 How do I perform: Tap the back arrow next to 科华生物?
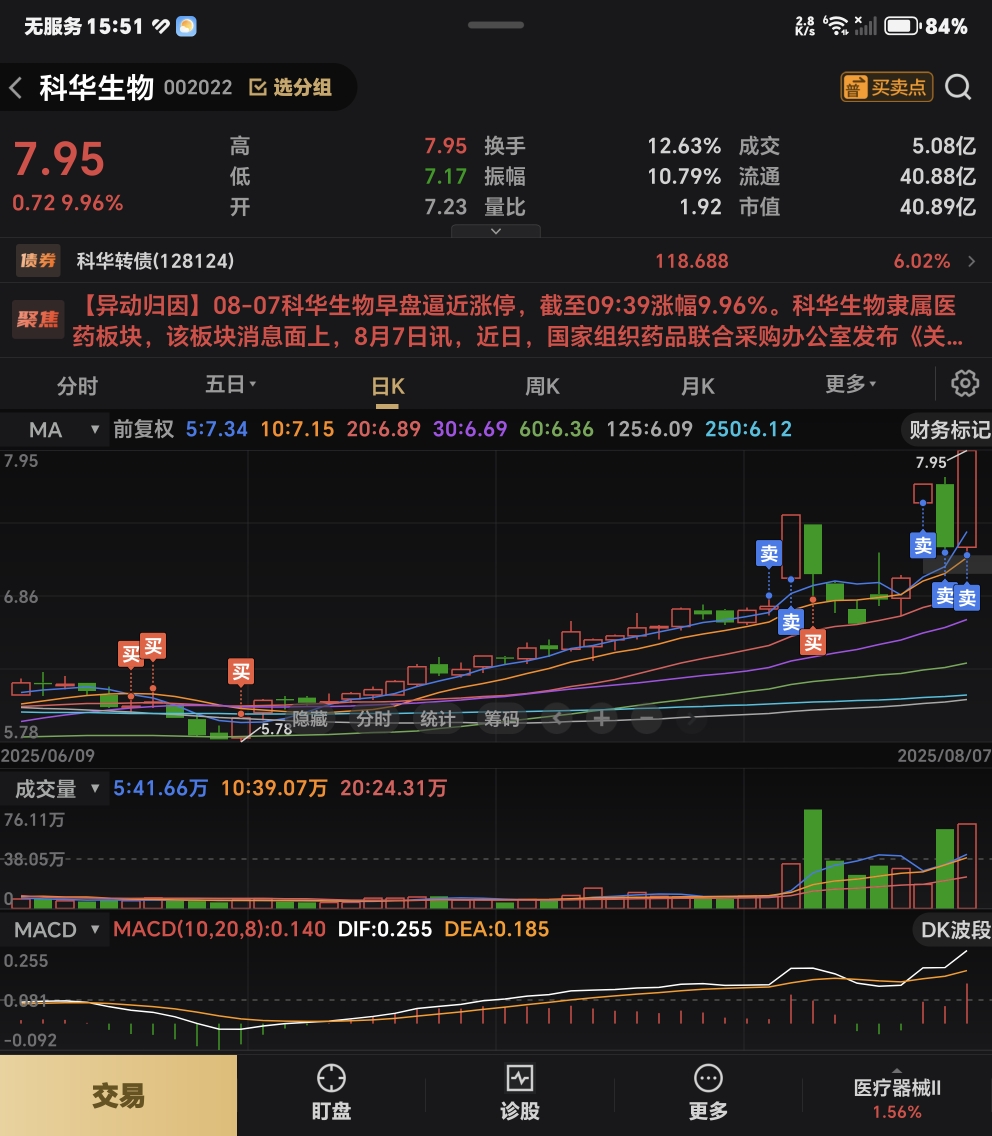click(x=16, y=88)
